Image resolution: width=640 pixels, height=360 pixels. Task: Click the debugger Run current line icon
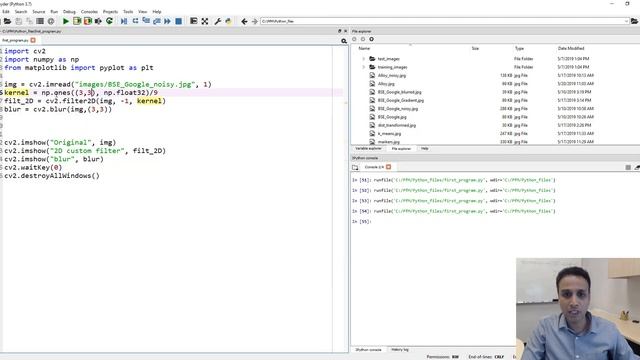tap(135, 21)
